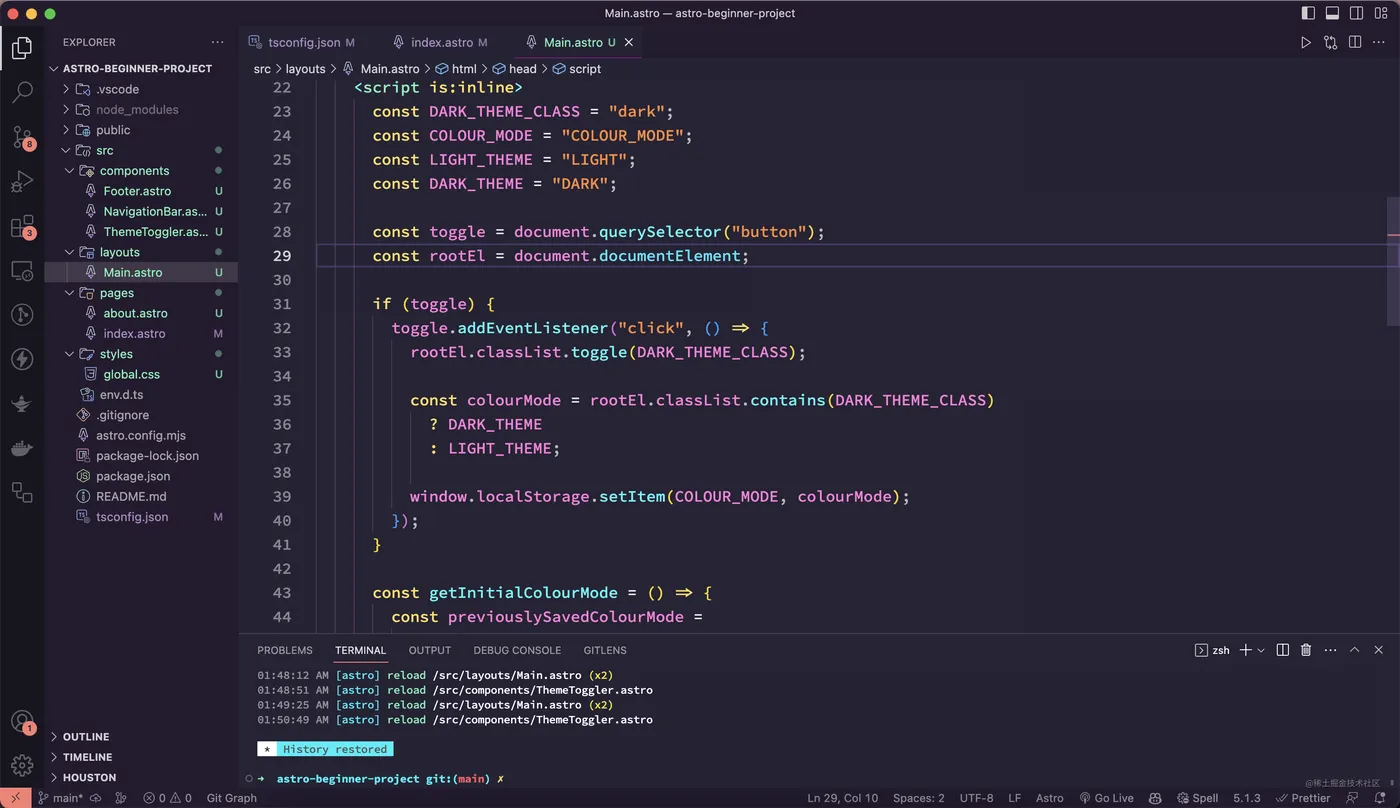Split the terminal panel

click(1283, 650)
